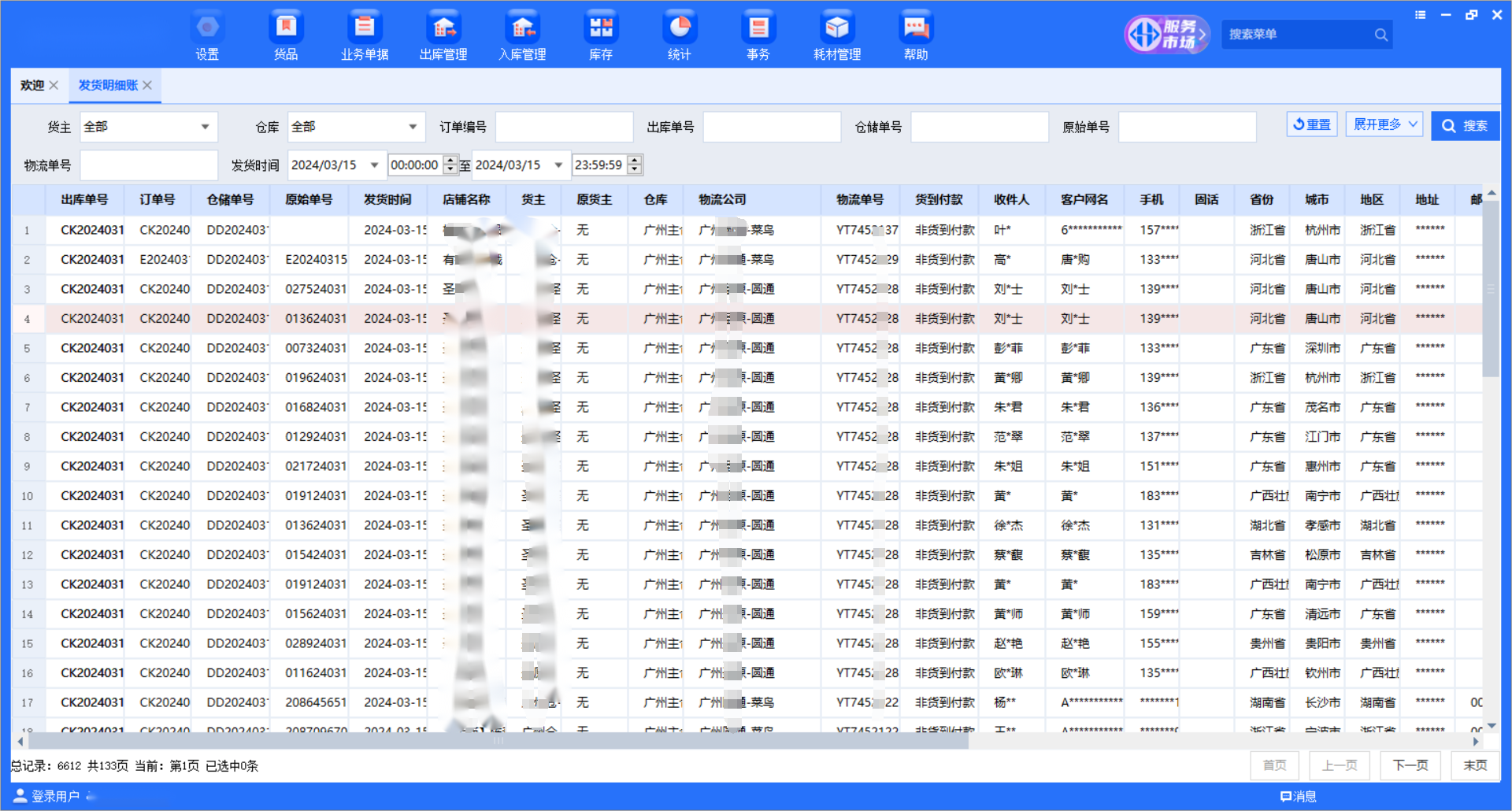Open the 库存 inventory toolbar icon
1512x811 pixels.
tap(601, 36)
